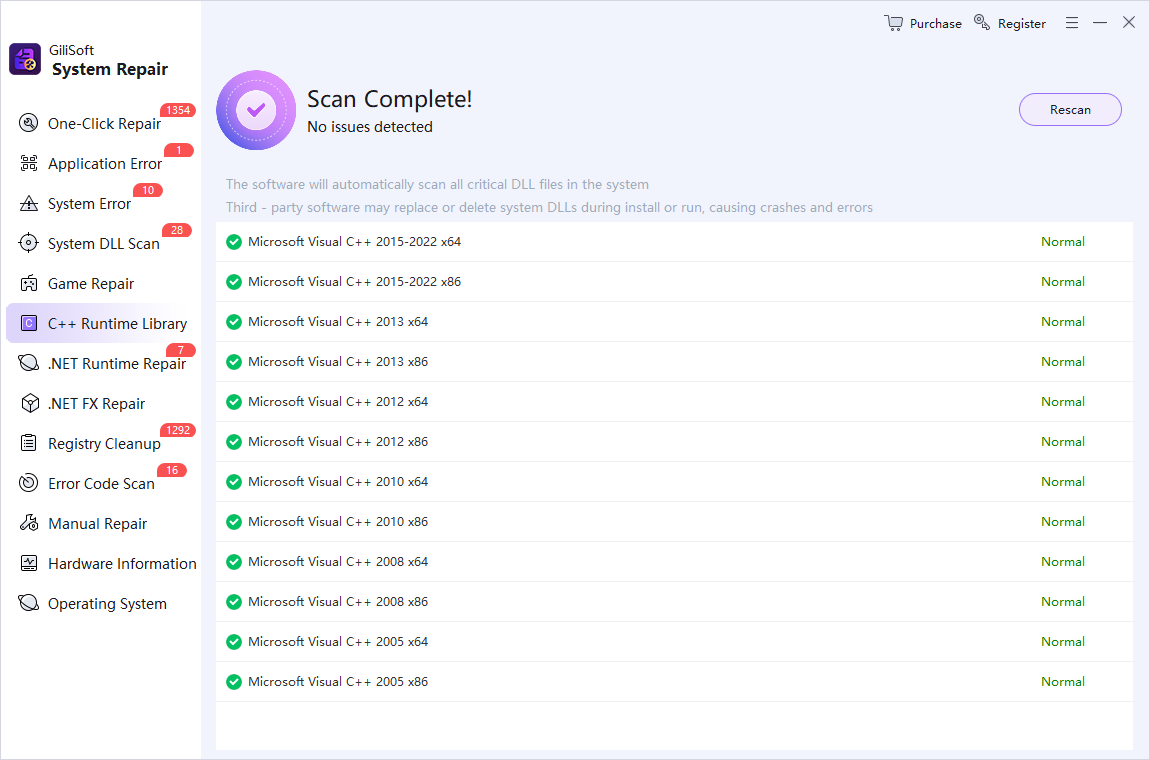
Task: Select the C++ Runtime Library tab
Action: tap(101, 323)
